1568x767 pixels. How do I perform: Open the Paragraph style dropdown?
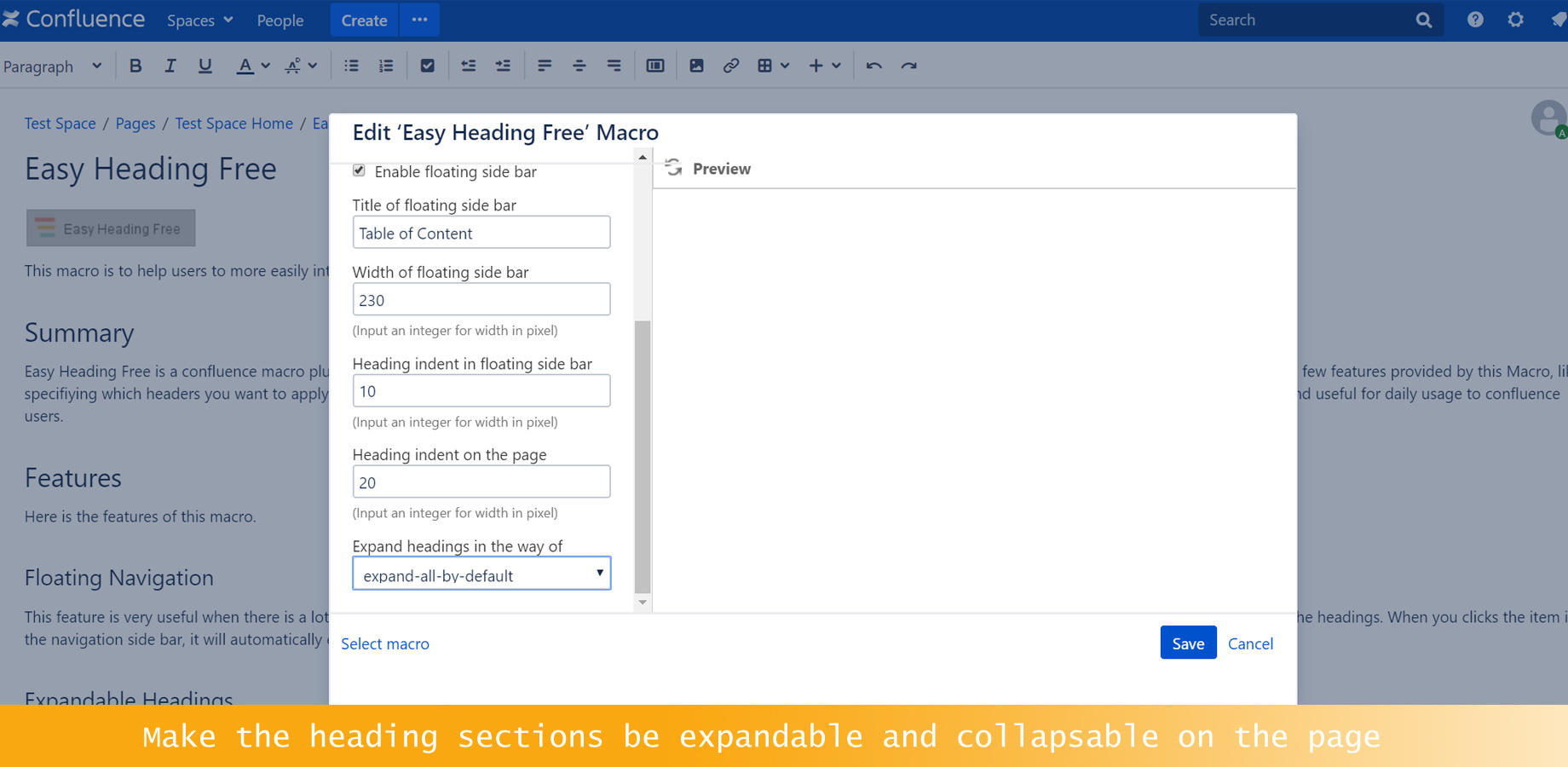[x=53, y=66]
